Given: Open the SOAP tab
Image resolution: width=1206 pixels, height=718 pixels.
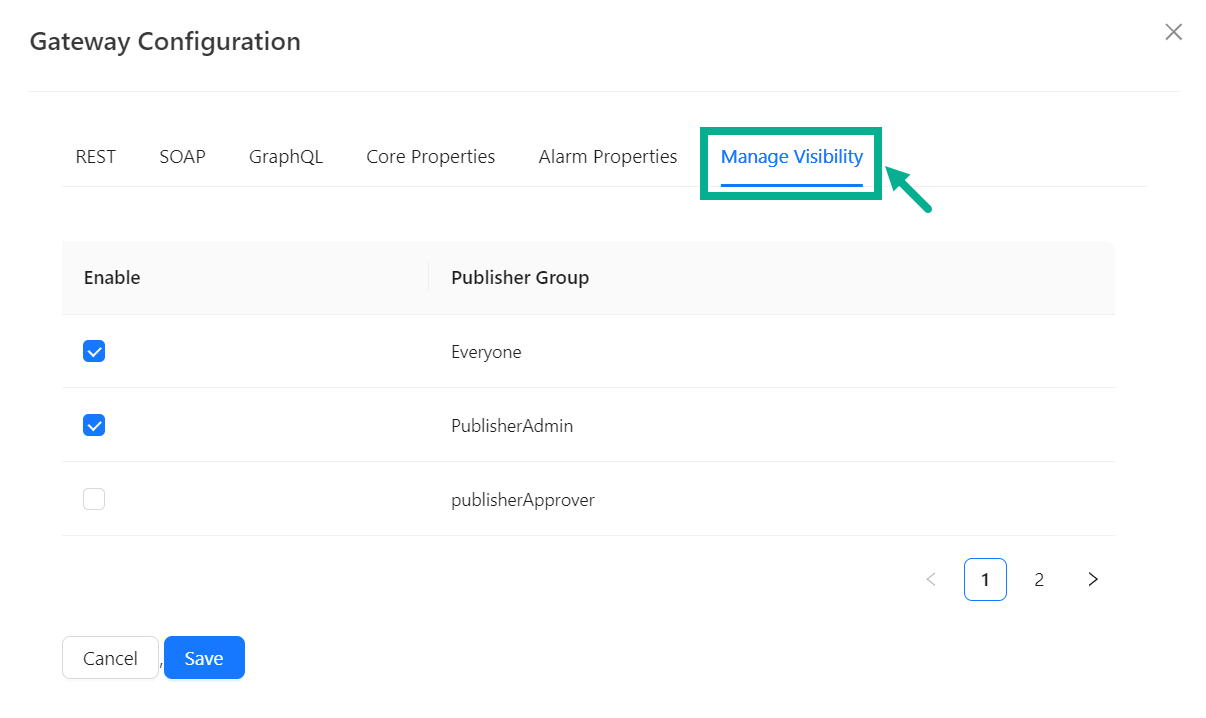Looking at the screenshot, I should tap(182, 157).
